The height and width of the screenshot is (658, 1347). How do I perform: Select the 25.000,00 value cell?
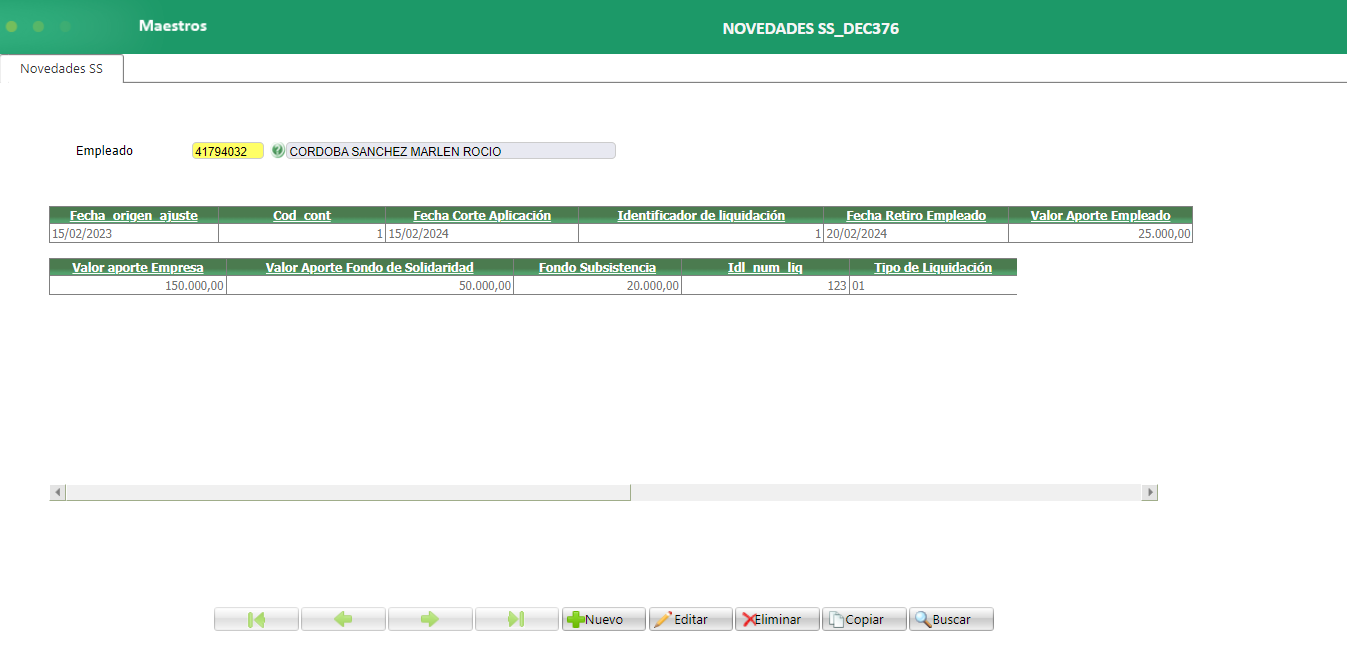(1101, 233)
